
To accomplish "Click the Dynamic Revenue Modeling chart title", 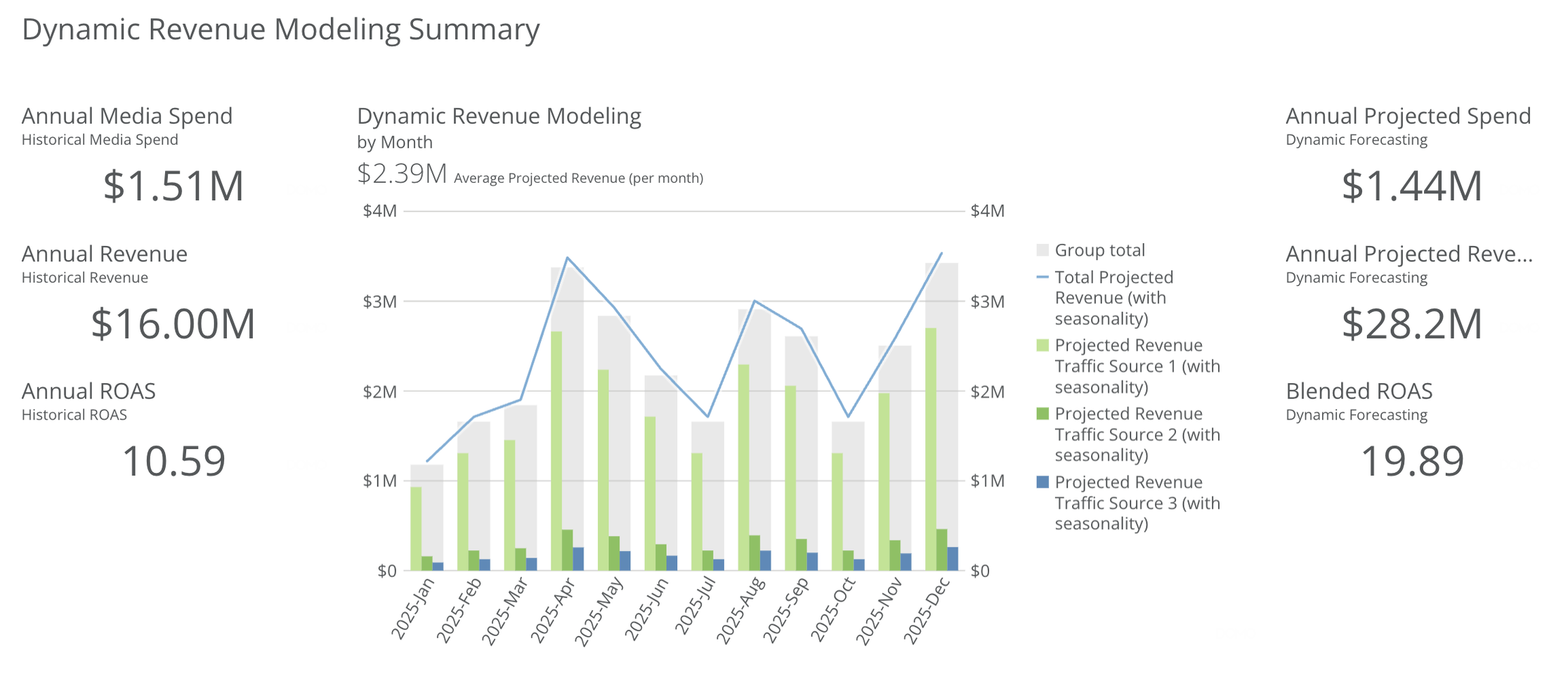I will click(499, 116).
